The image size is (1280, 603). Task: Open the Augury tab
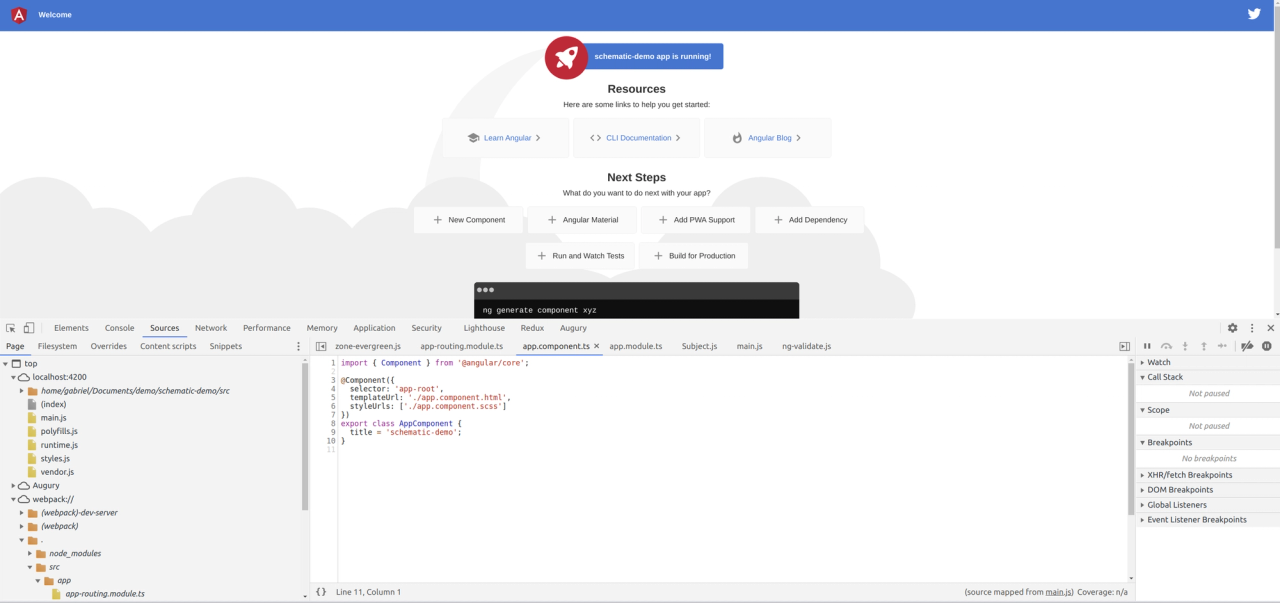[x=573, y=328]
